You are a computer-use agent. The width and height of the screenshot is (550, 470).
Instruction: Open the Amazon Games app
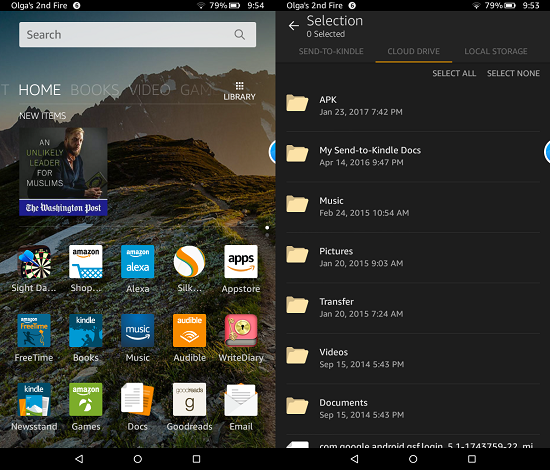click(86, 400)
